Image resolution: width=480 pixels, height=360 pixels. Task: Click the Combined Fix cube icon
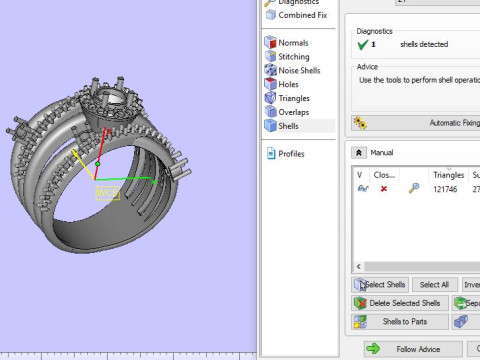271,15
